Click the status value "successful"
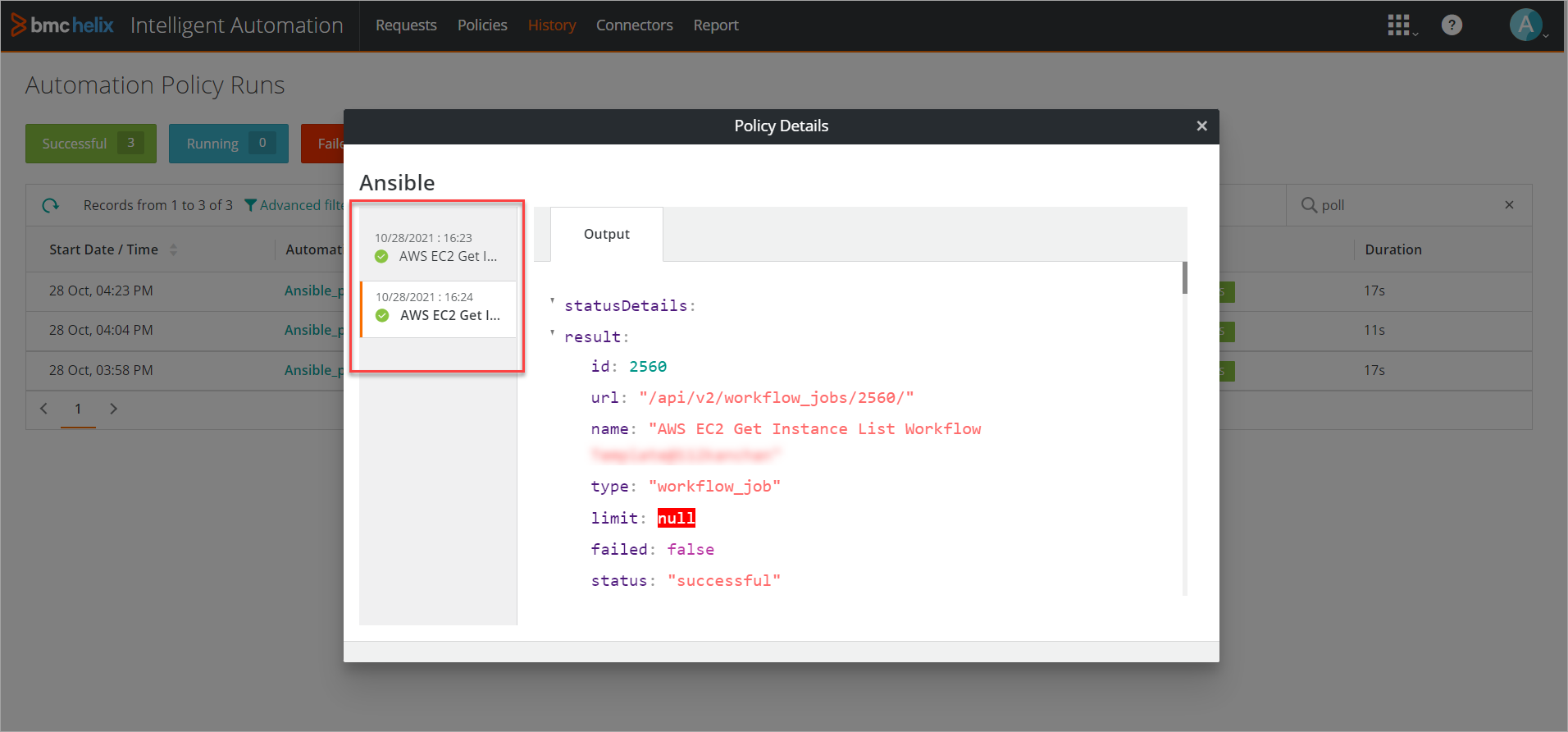Image resolution: width=1568 pixels, height=732 pixels. coord(724,581)
